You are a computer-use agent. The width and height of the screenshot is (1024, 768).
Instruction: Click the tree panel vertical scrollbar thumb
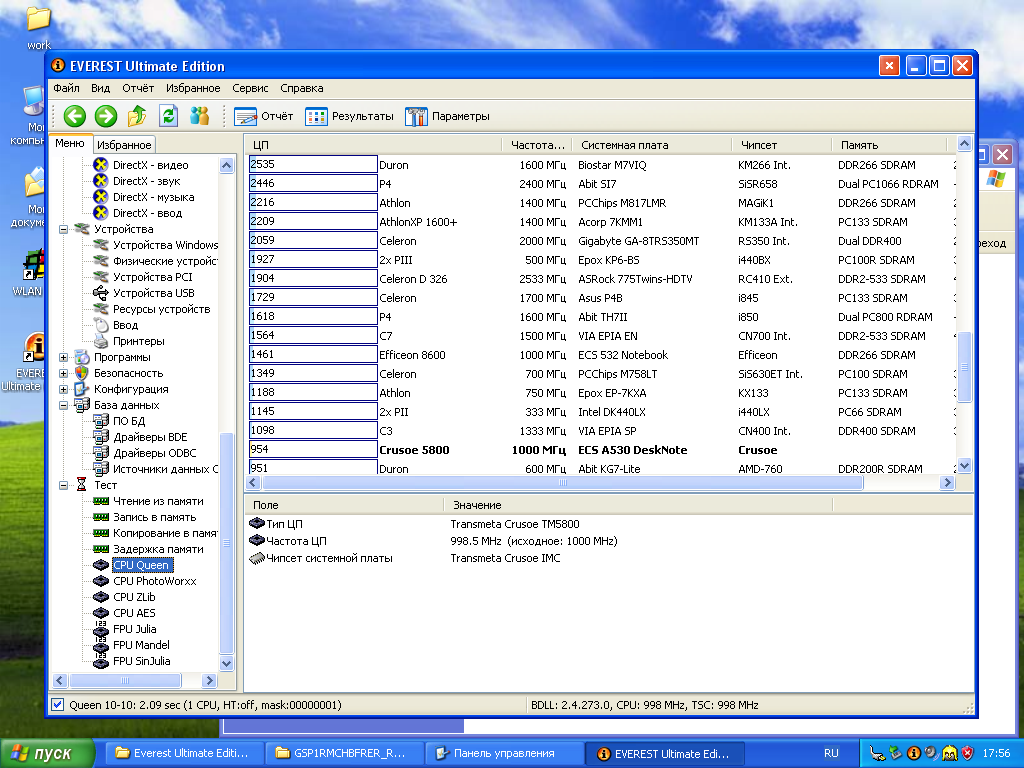click(x=227, y=543)
